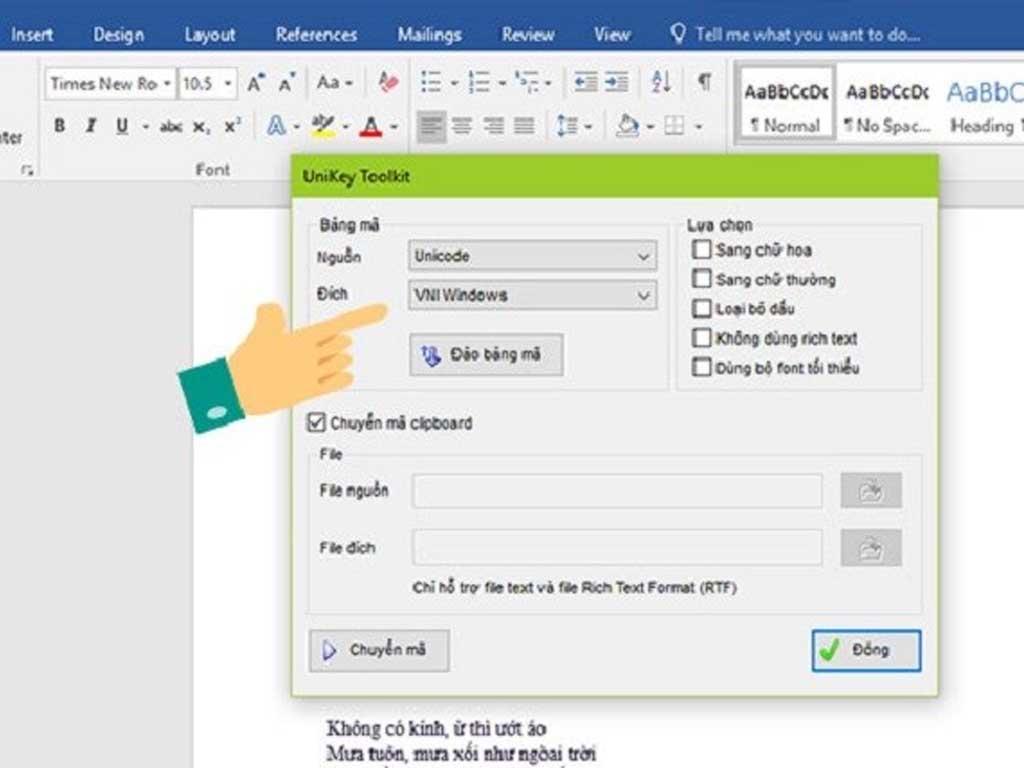Image resolution: width=1024 pixels, height=768 pixels.
Task: Open the Layout tab
Action: 210,35
